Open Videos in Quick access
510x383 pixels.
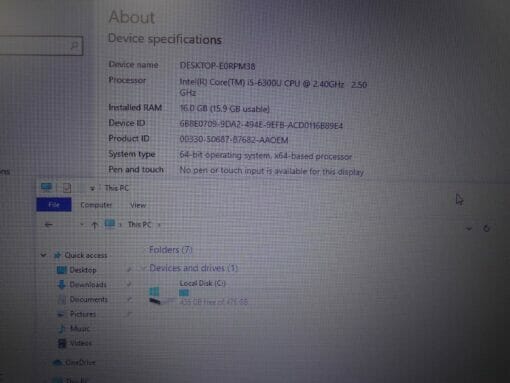click(x=81, y=343)
